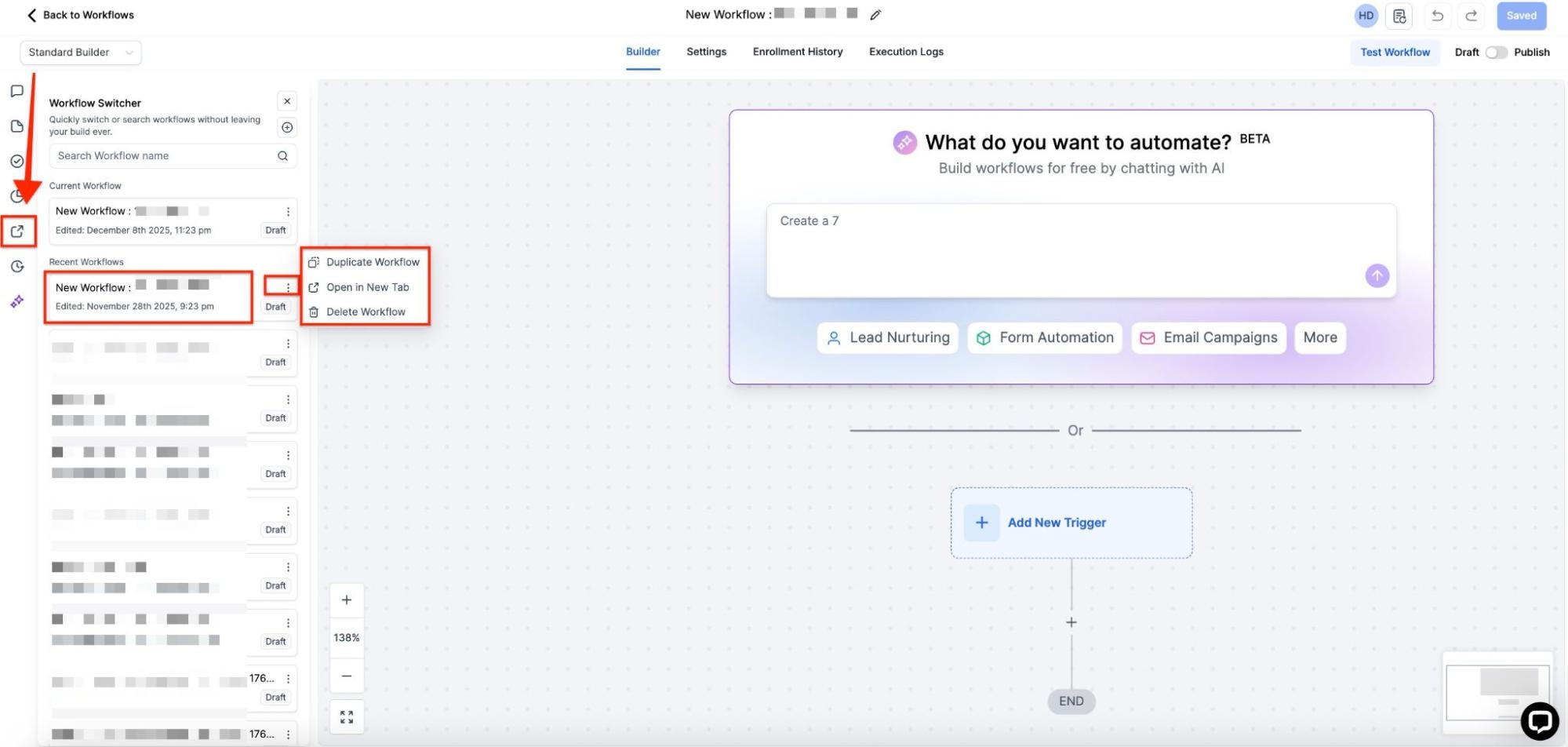Select Duplicate Workflow from context menu
The width and height of the screenshot is (1568, 747).
373,262
